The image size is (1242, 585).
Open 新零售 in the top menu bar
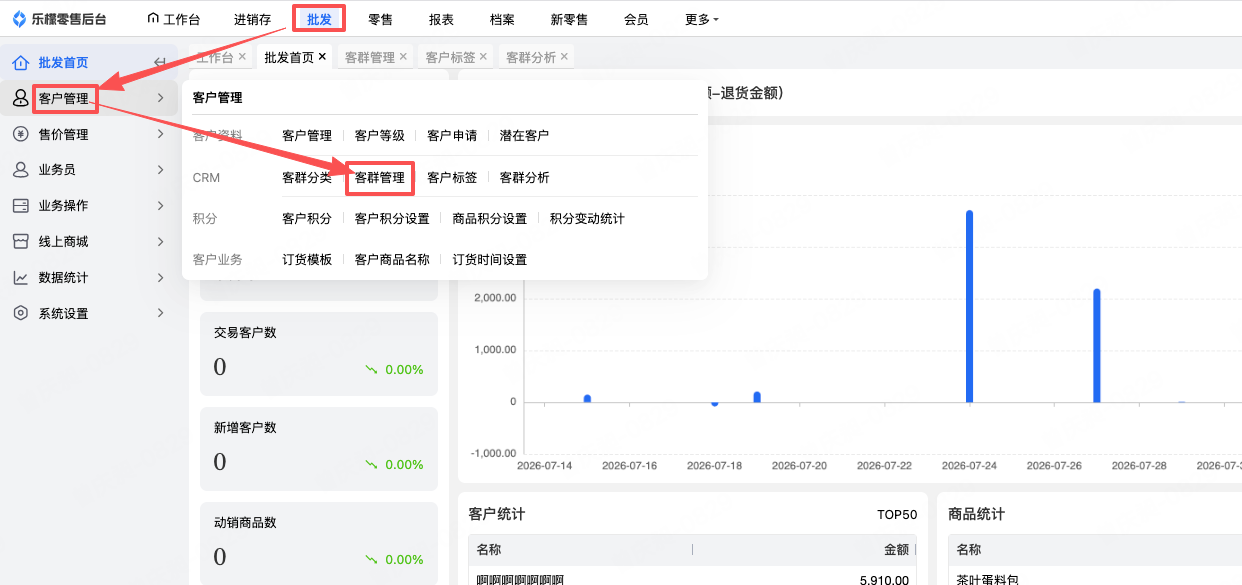pyautogui.click(x=569, y=19)
